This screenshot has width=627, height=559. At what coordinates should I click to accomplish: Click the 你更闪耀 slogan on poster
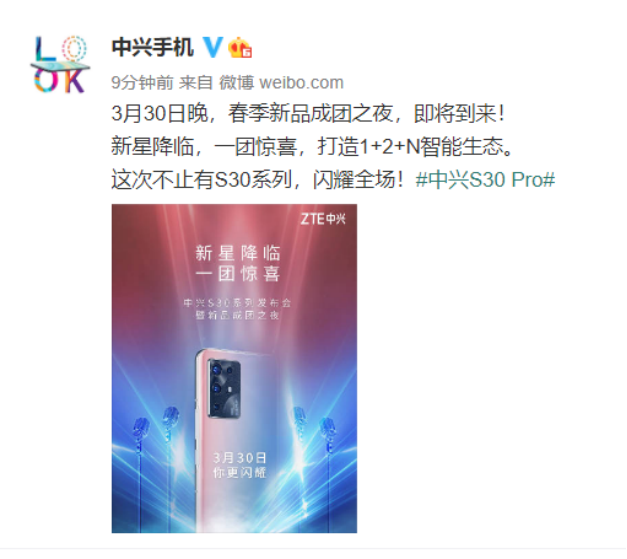coord(239,473)
